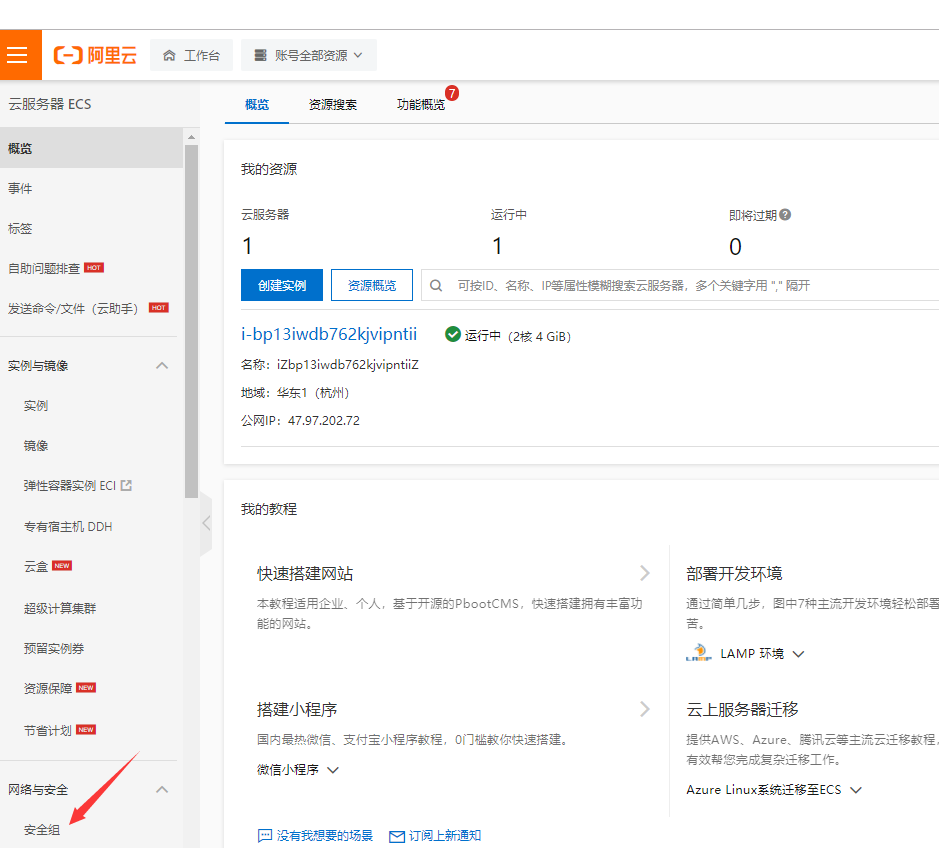Open instance i-bp13iwdb762kjvipntii link
Screen dimensions: 939x848
329,334
